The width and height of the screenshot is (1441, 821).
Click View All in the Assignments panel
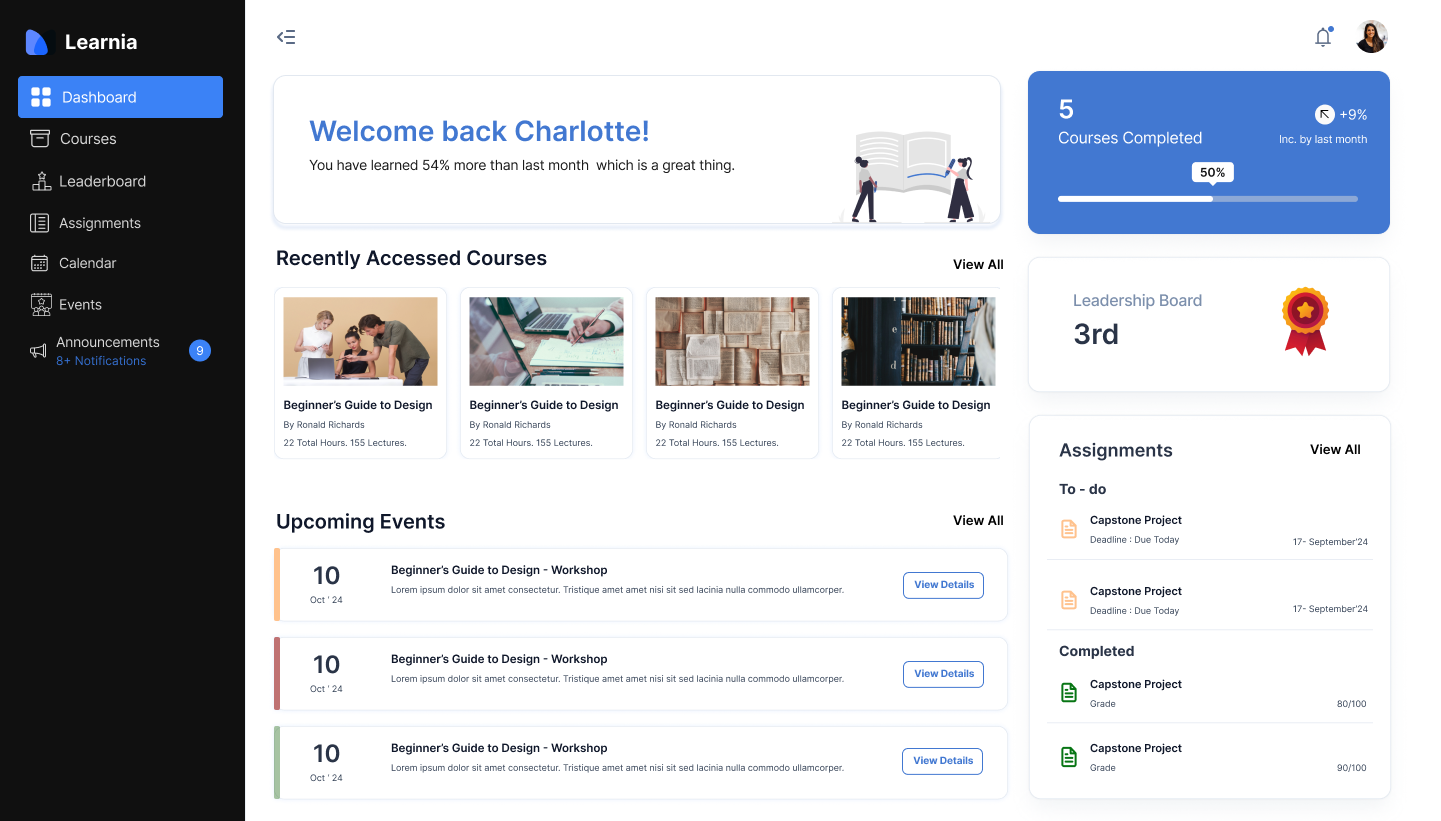(x=1335, y=449)
